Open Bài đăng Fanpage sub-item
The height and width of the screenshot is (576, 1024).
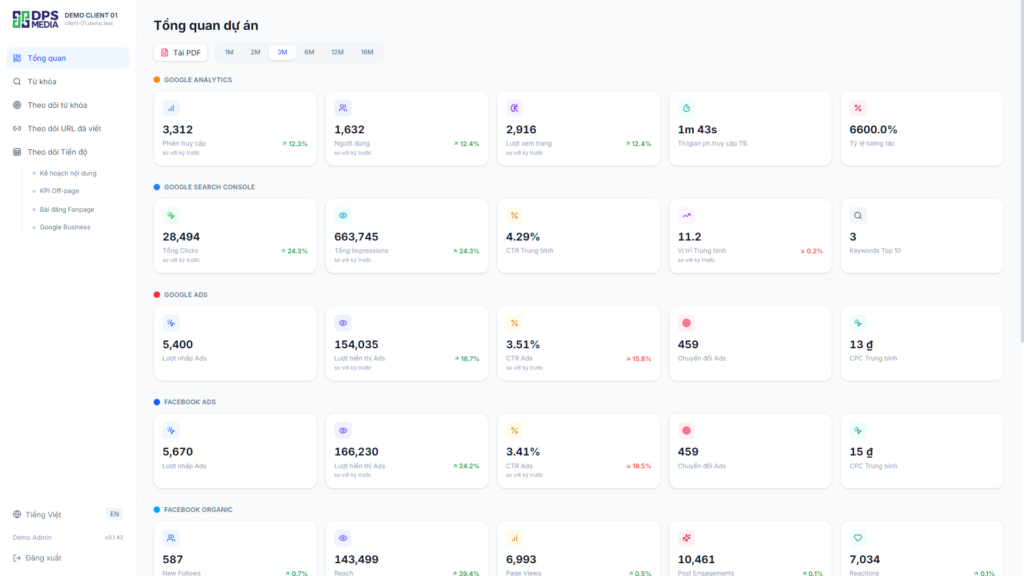[67, 210]
